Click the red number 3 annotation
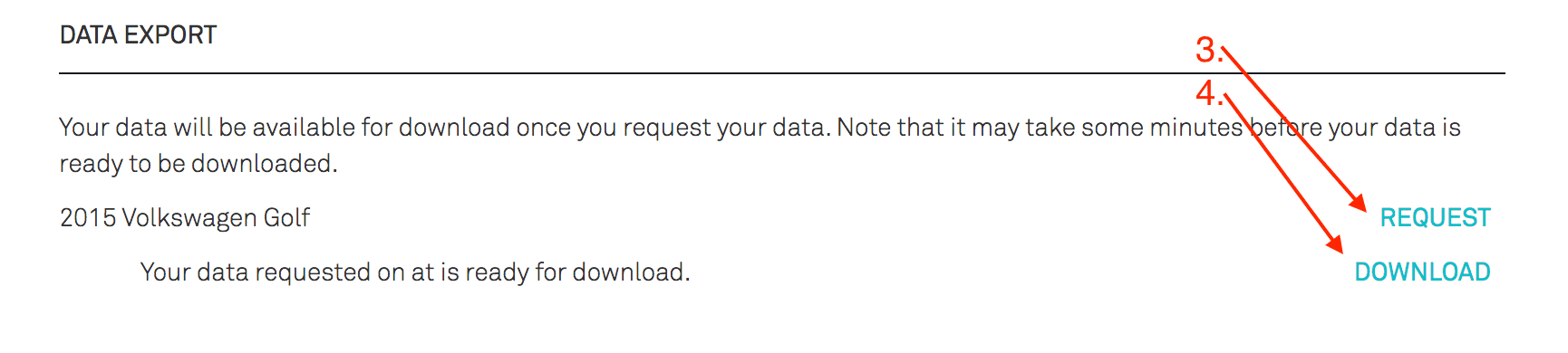 (x=1207, y=50)
